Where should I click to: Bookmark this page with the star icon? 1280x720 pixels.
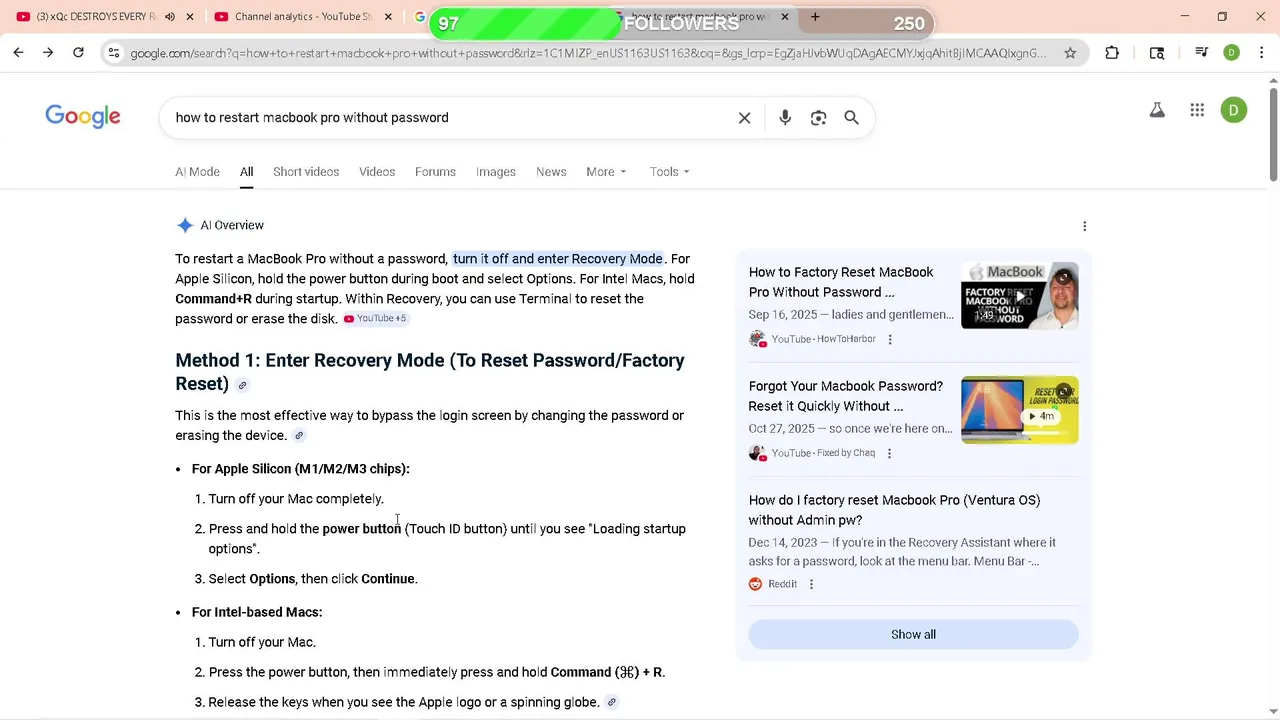tap(1070, 53)
